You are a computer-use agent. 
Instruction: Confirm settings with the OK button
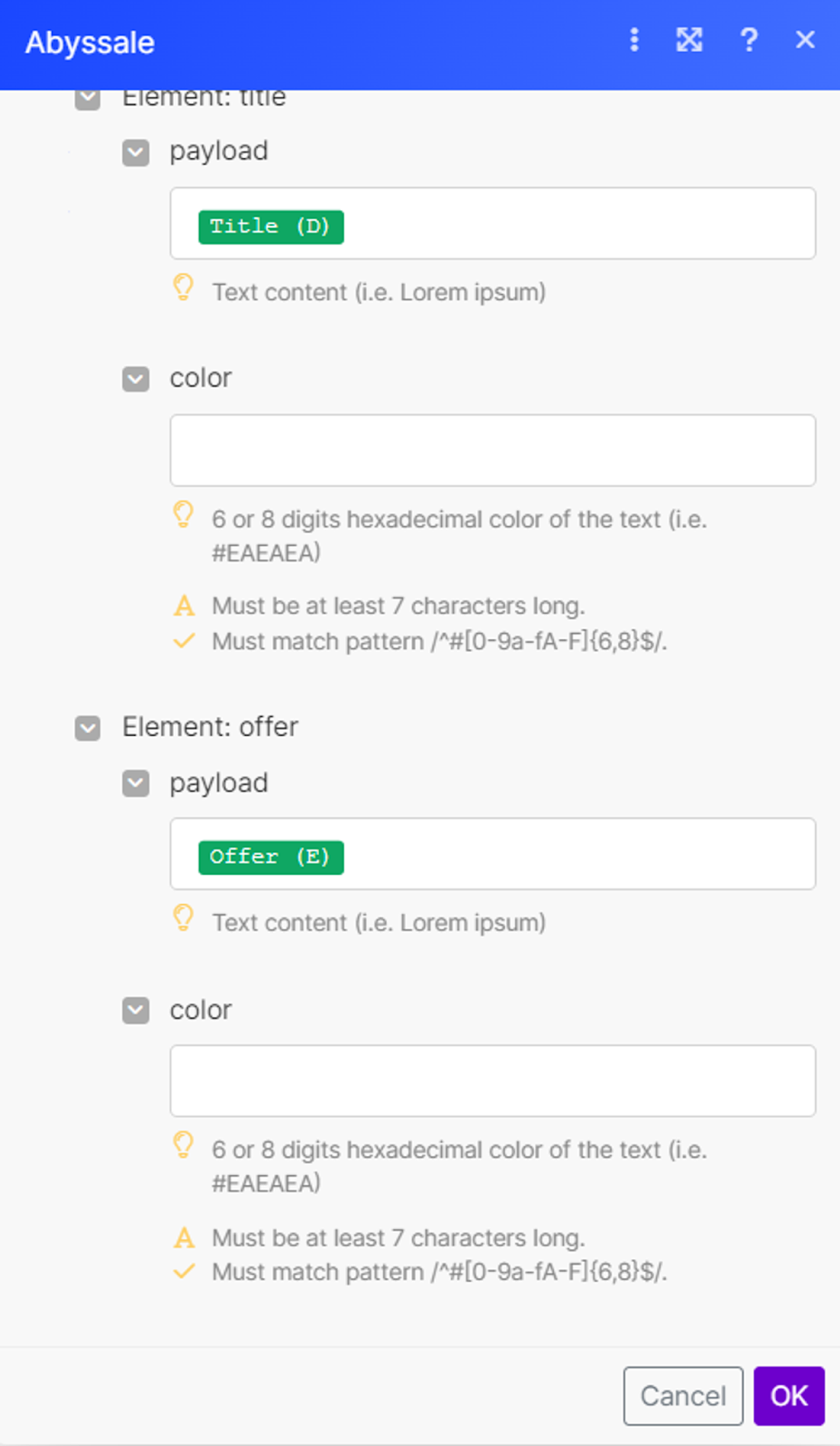point(789,1396)
